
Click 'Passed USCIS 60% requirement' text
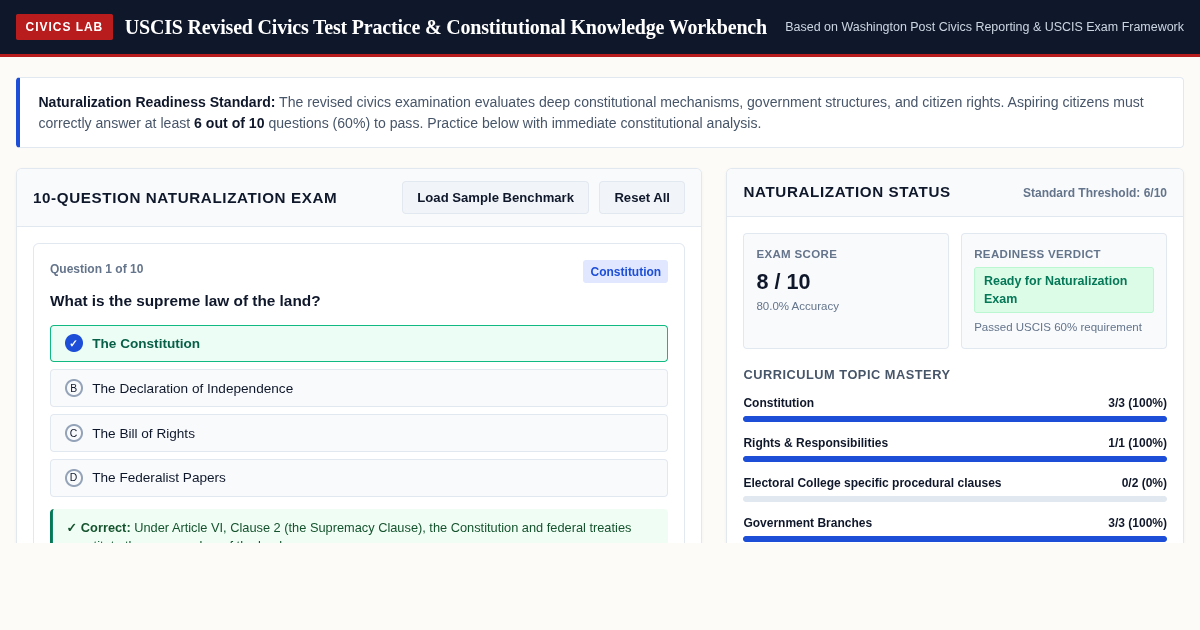(x=1058, y=327)
